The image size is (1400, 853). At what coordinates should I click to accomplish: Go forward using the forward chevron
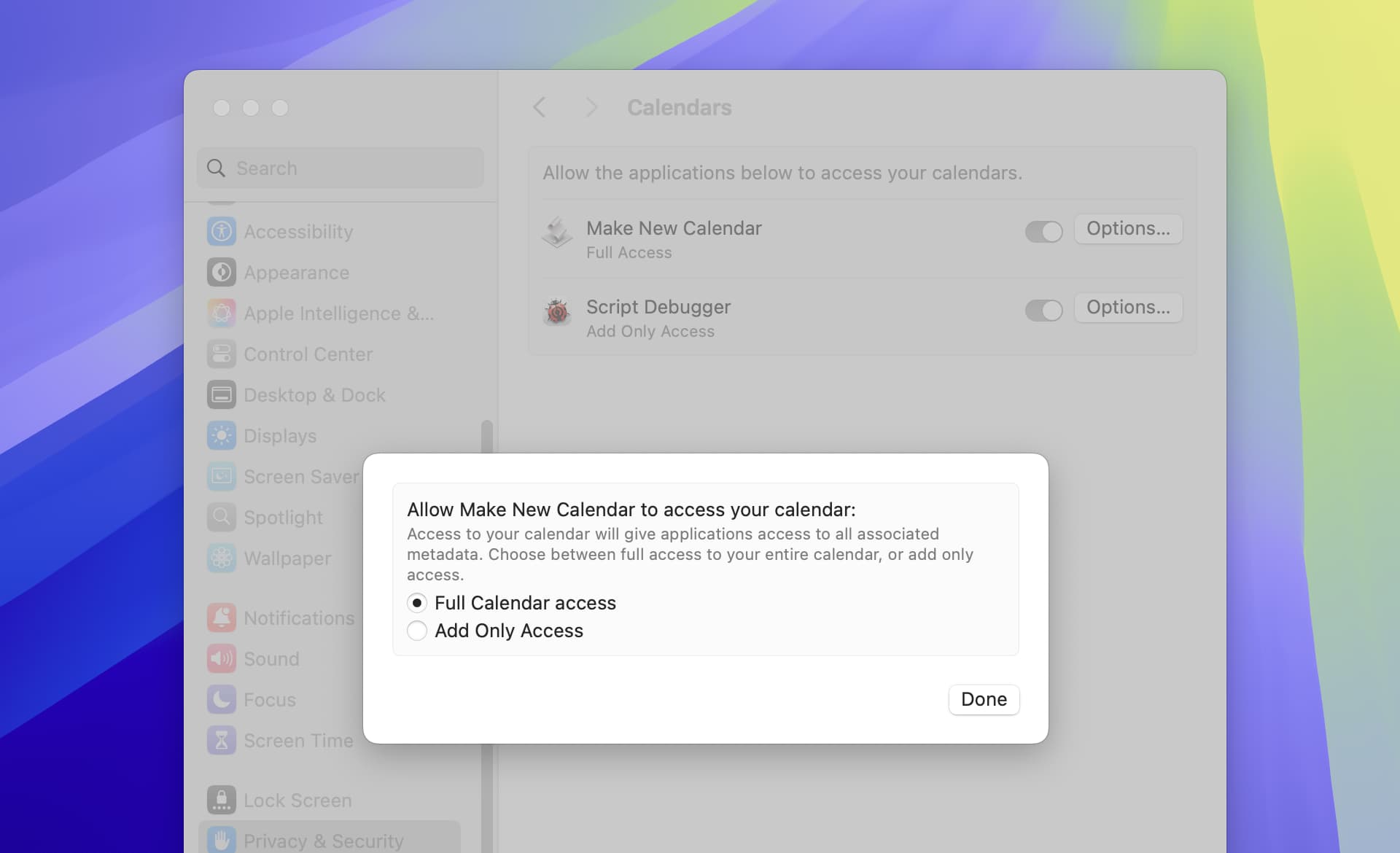point(591,107)
